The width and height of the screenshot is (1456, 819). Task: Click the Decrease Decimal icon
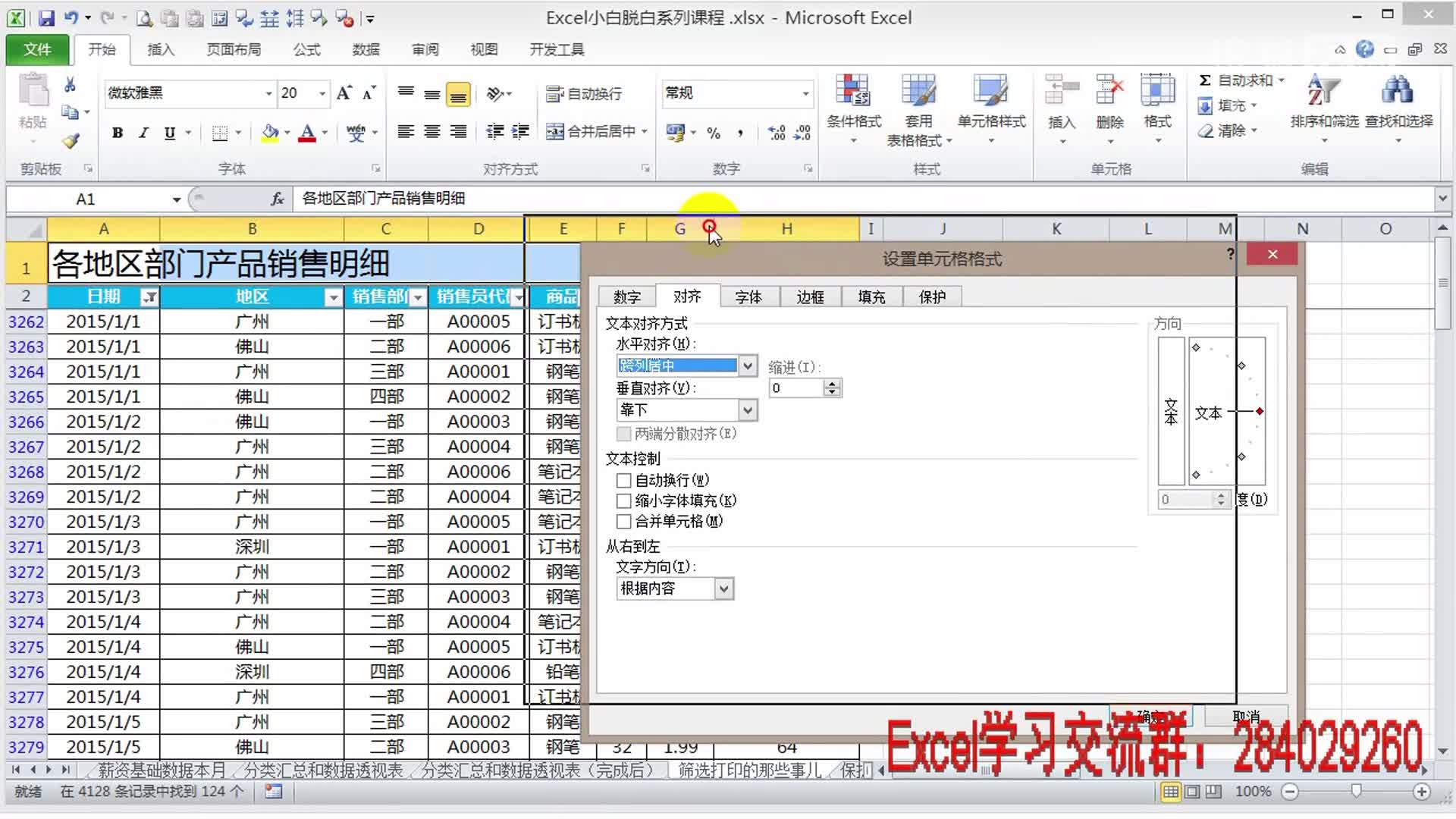pos(802,133)
